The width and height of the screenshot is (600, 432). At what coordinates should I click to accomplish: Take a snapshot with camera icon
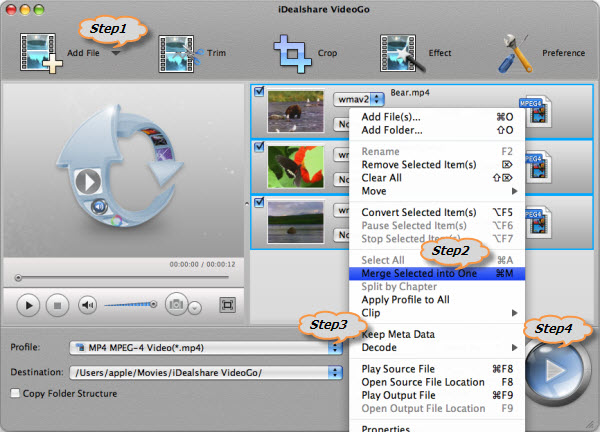(x=177, y=304)
